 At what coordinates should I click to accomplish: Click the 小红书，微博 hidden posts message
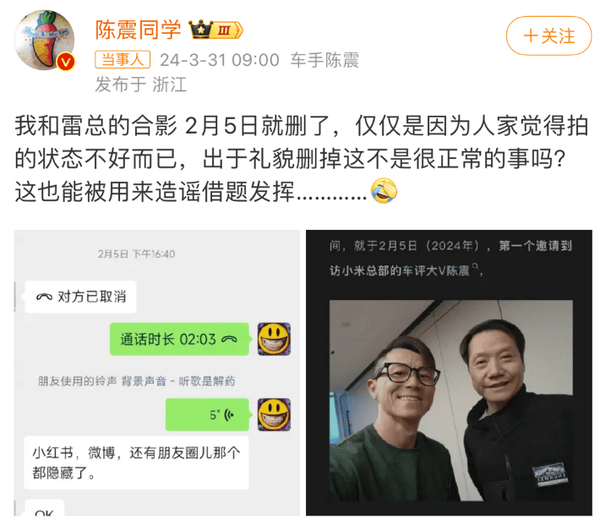[x=137, y=462]
